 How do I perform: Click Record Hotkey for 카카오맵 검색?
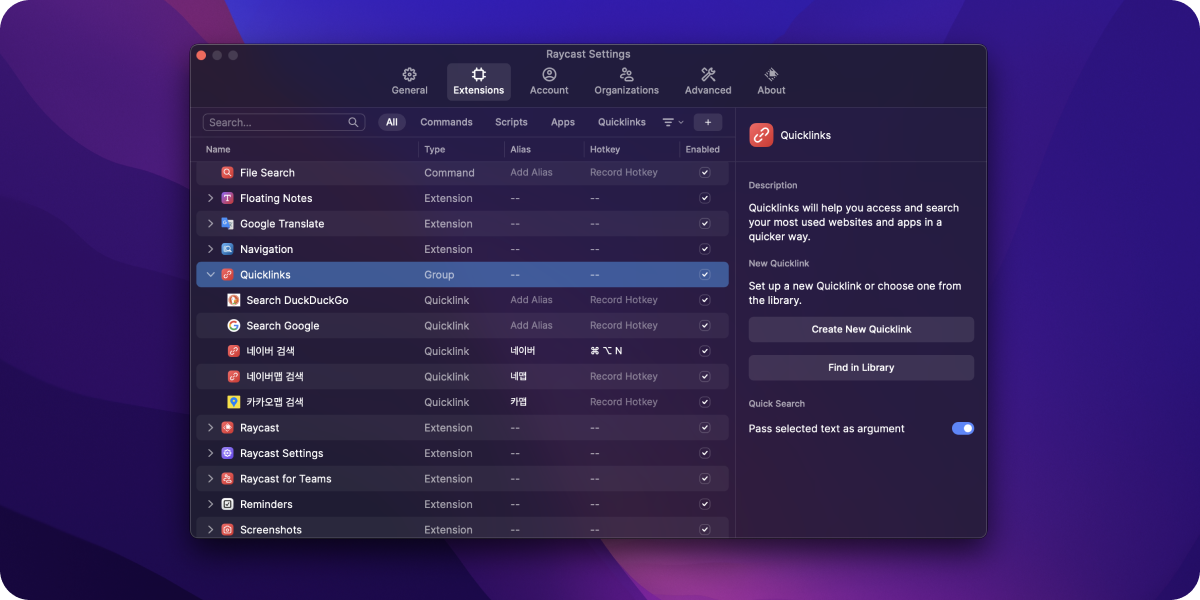(624, 402)
